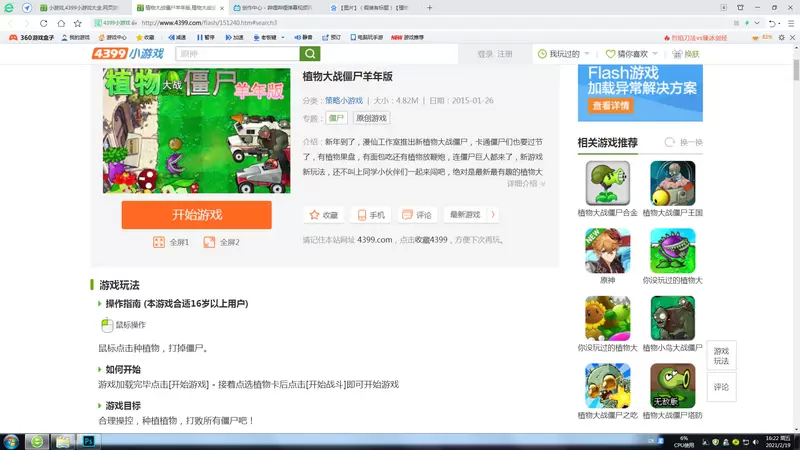Image resolution: width=800 pixels, height=450 pixels.
Task: Switch to the 创作中心 browser tab
Action: (x=271, y=8)
